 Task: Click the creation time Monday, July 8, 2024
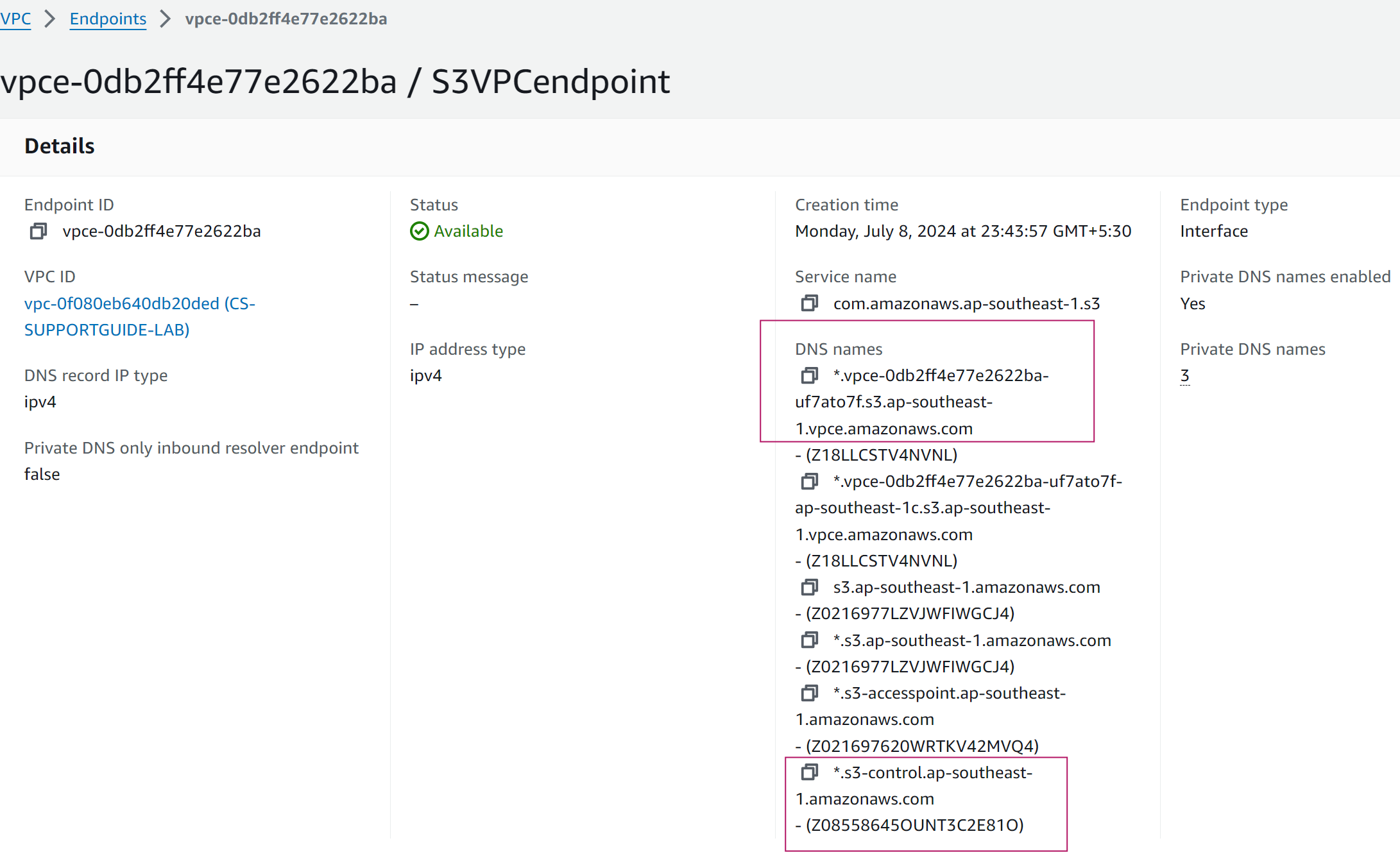point(963,231)
